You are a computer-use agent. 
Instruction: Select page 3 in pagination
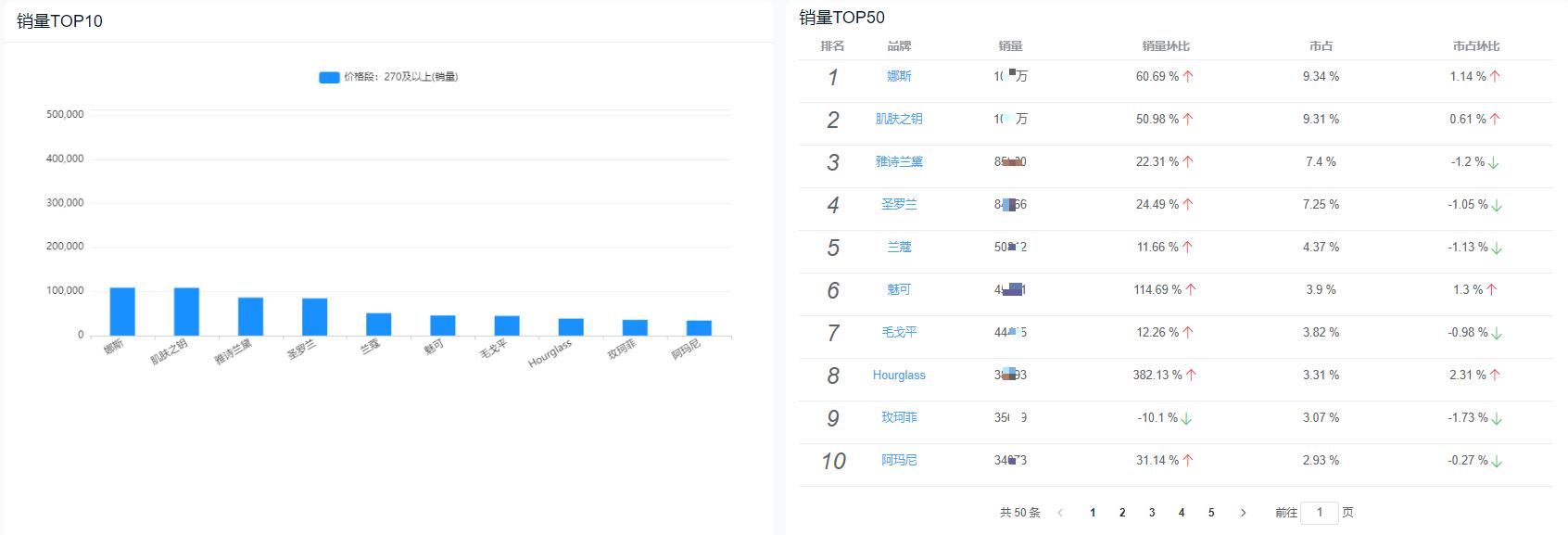[1152, 513]
